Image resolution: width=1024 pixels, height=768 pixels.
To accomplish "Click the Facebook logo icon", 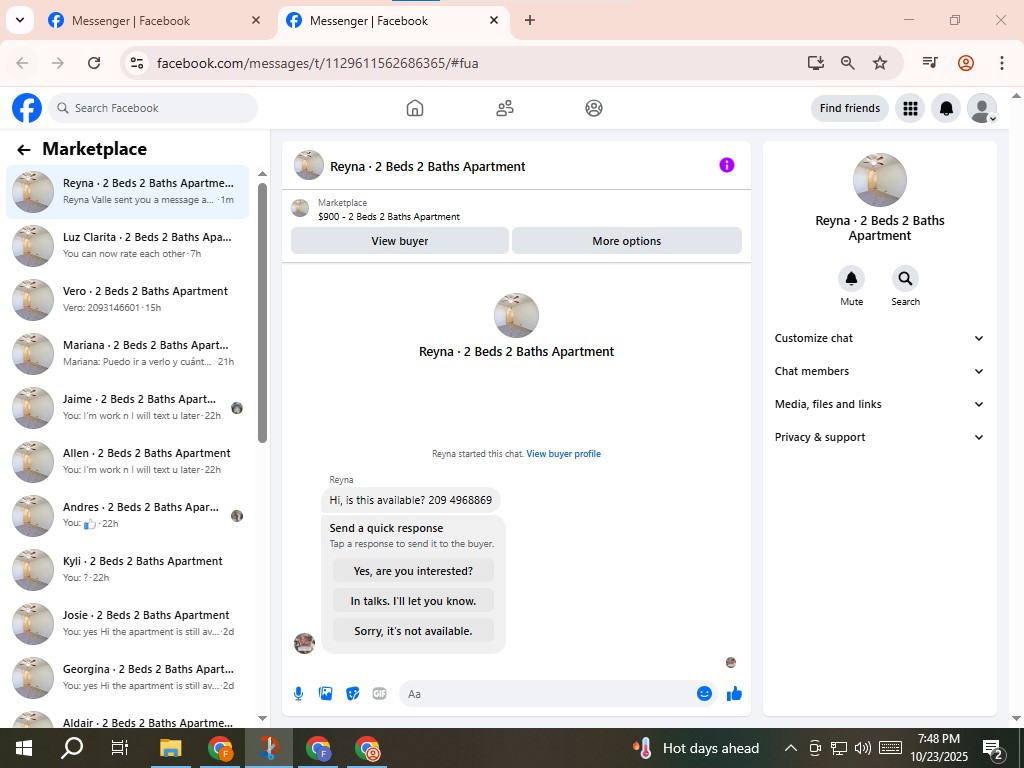I will [x=27, y=108].
